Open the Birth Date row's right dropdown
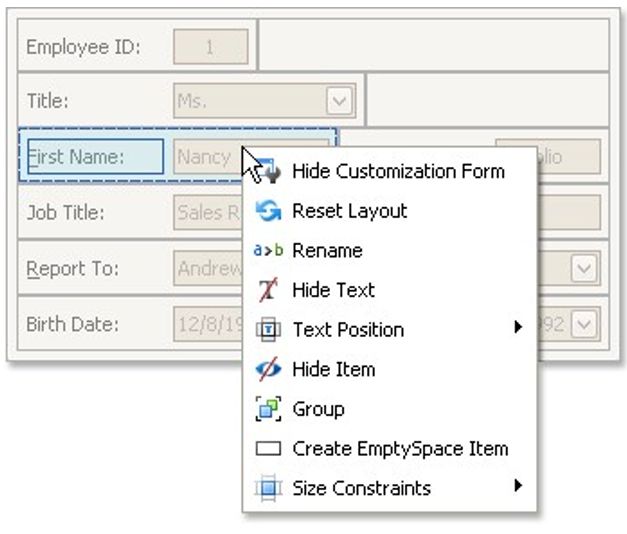Image resolution: width=627 pixels, height=534 pixels. (583, 324)
